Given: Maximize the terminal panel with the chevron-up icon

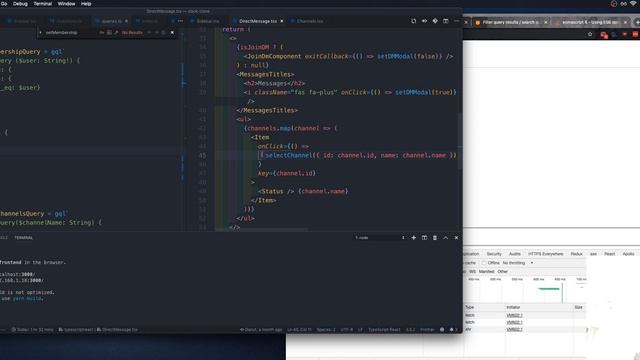Looking at the screenshot, I should [x=446, y=238].
